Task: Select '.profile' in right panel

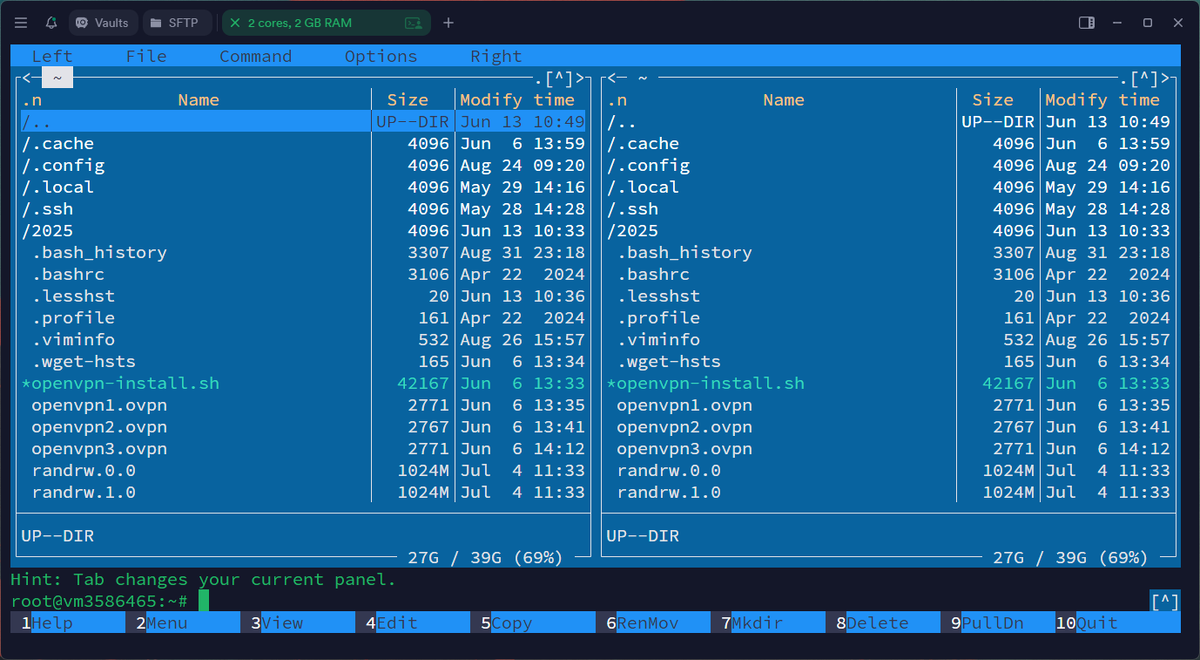Action: pyautogui.click(x=888, y=318)
